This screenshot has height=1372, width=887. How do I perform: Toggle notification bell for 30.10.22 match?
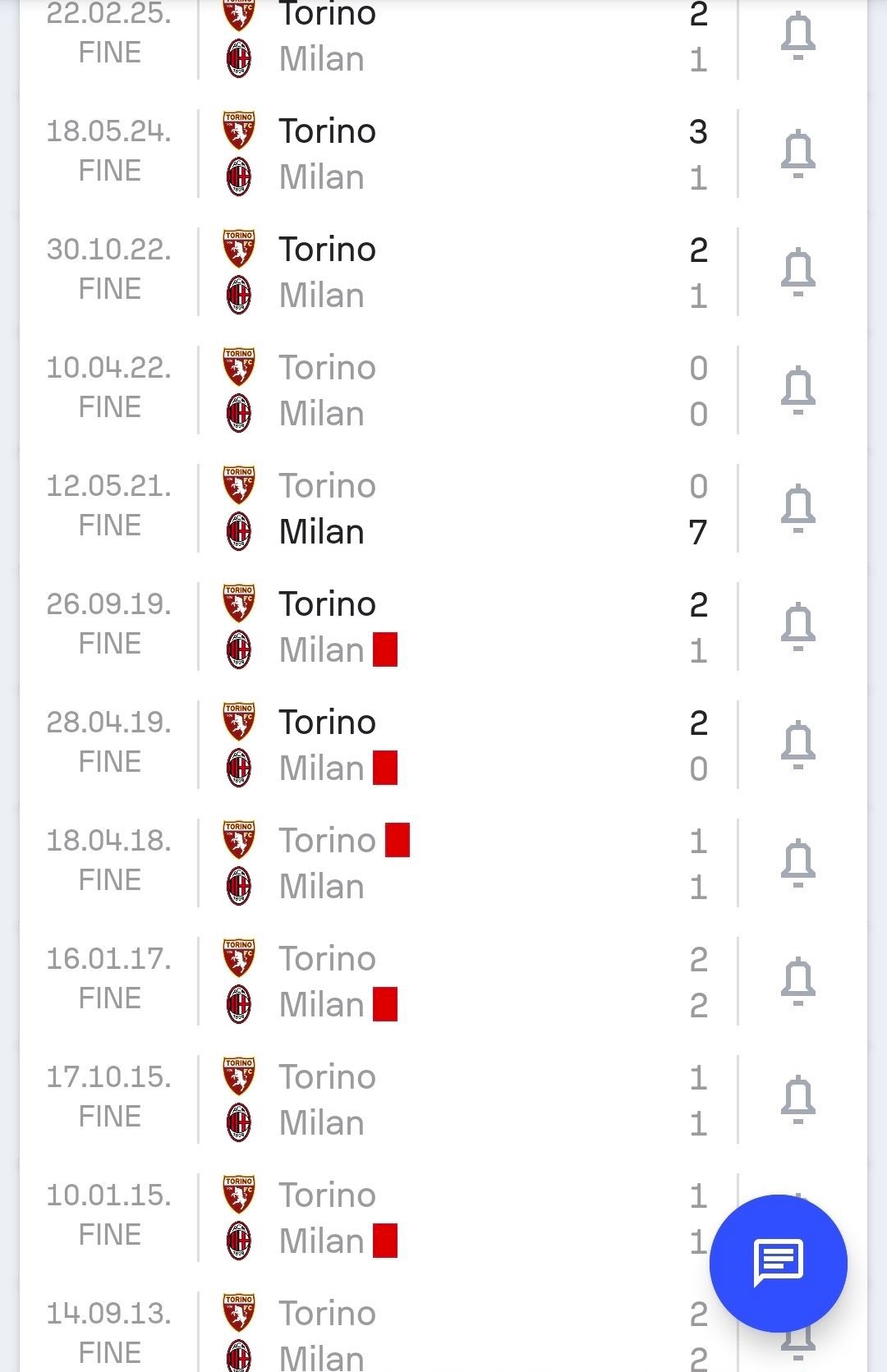point(797,272)
